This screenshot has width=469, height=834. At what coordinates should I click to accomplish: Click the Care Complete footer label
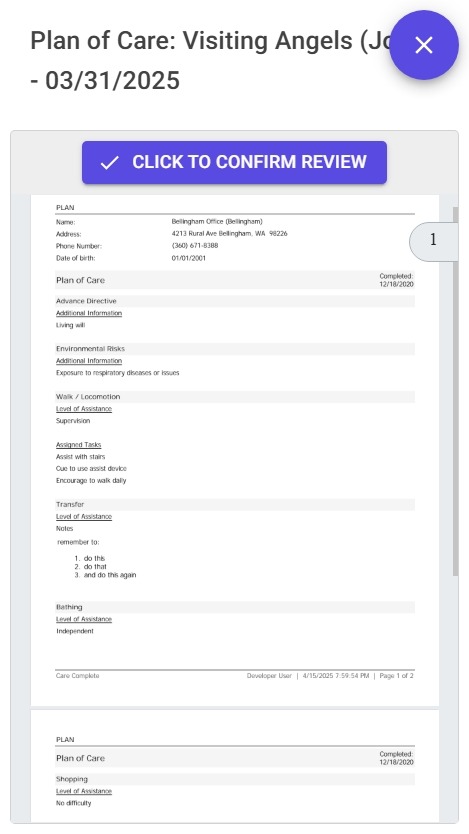click(x=78, y=676)
